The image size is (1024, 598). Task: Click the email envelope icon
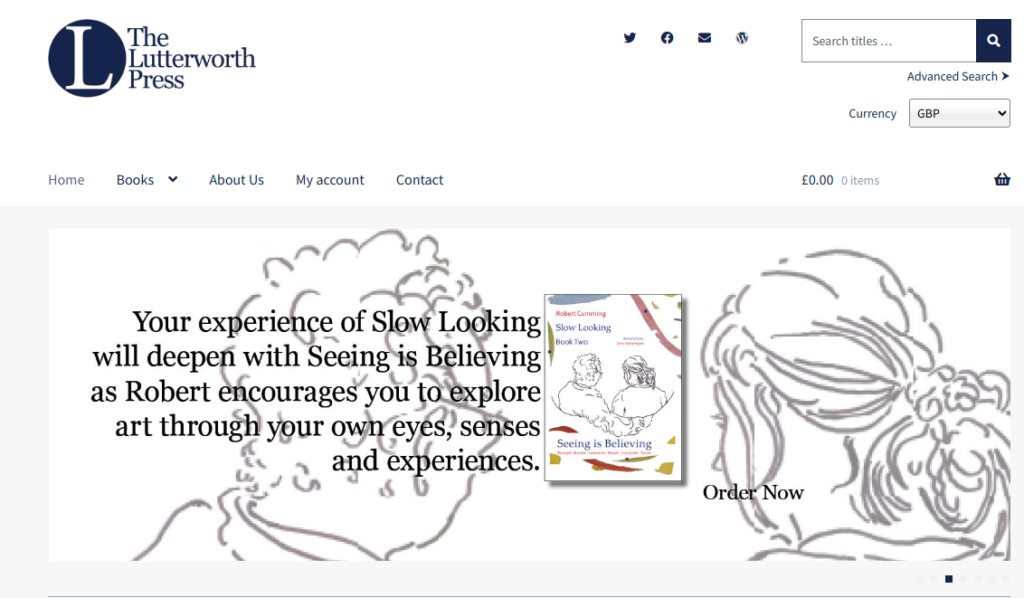click(x=704, y=38)
